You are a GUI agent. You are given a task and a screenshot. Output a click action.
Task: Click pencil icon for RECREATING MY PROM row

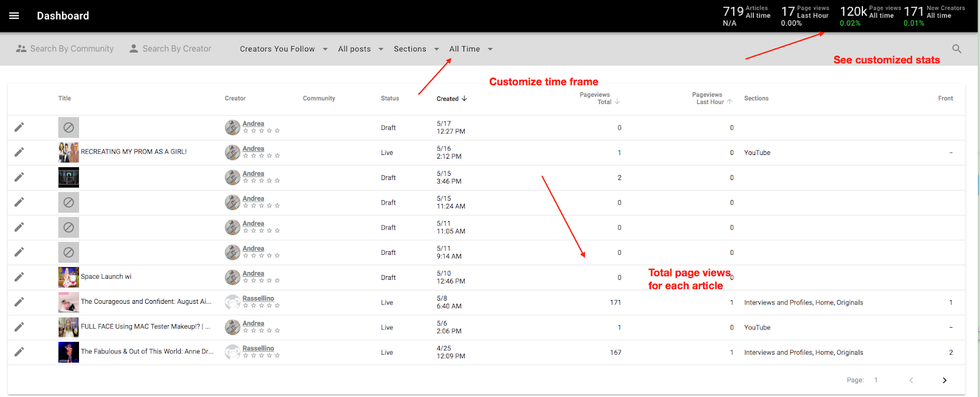19,152
